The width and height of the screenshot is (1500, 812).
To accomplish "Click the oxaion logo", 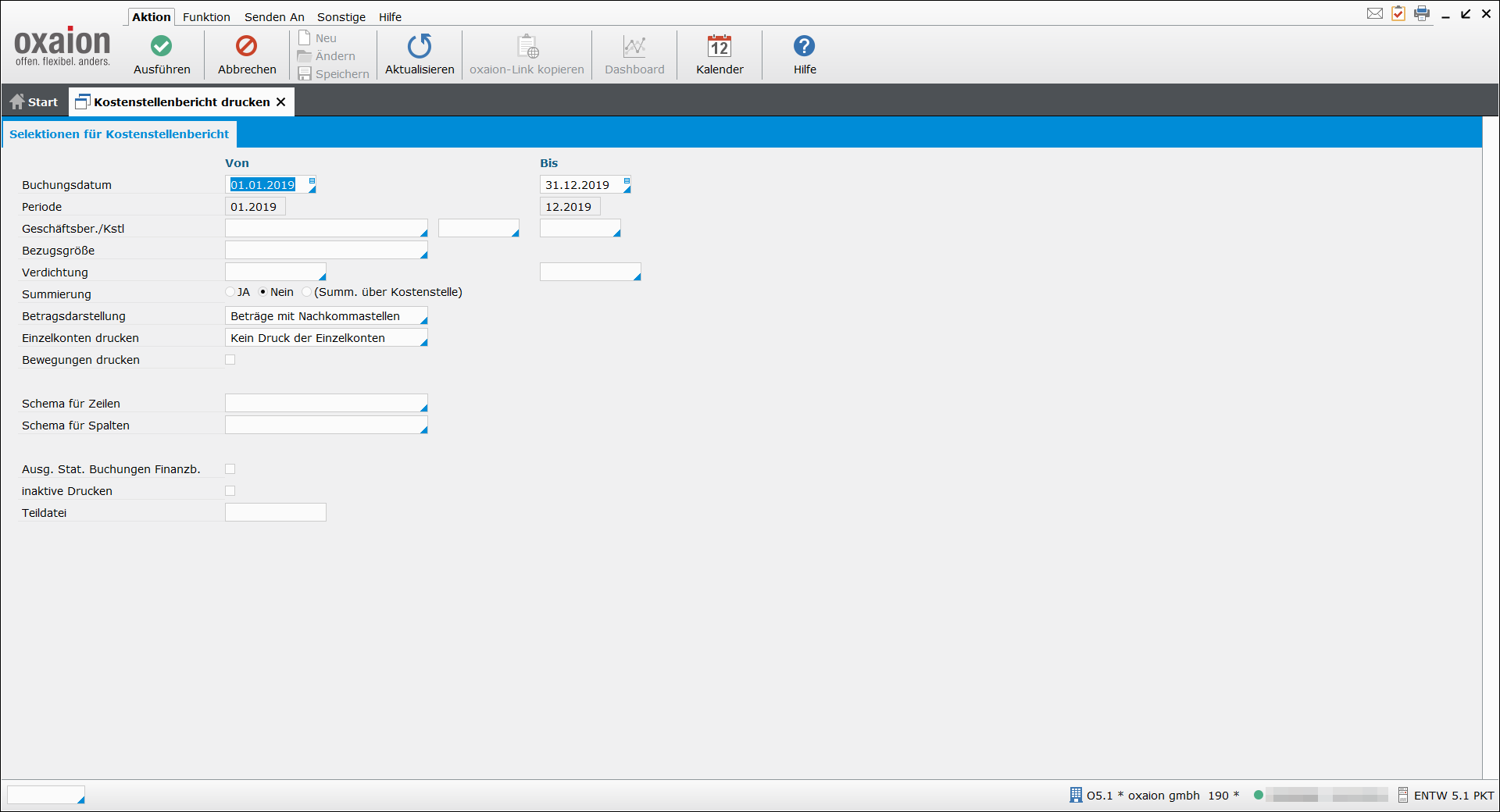I will [x=62, y=47].
